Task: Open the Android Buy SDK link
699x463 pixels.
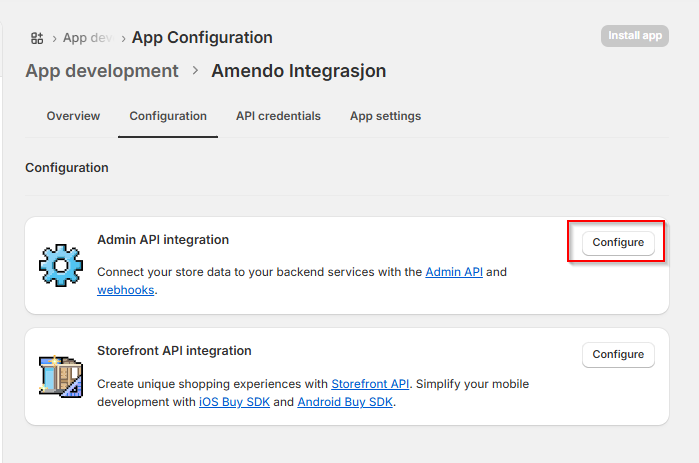Action: point(345,402)
